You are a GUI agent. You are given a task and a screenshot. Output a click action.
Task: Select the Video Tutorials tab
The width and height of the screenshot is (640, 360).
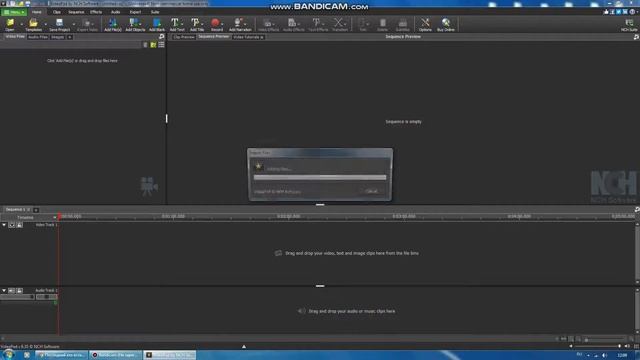click(x=248, y=37)
